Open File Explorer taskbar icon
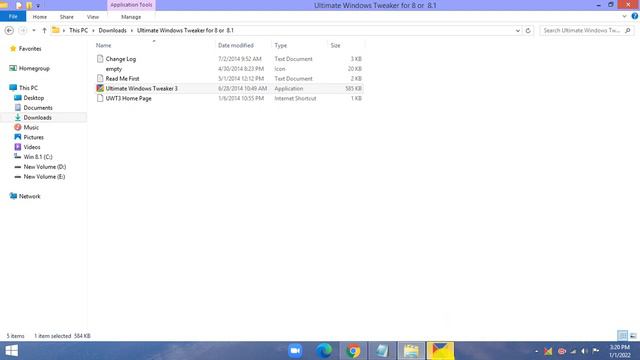This screenshot has height=360, width=640. click(411, 351)
